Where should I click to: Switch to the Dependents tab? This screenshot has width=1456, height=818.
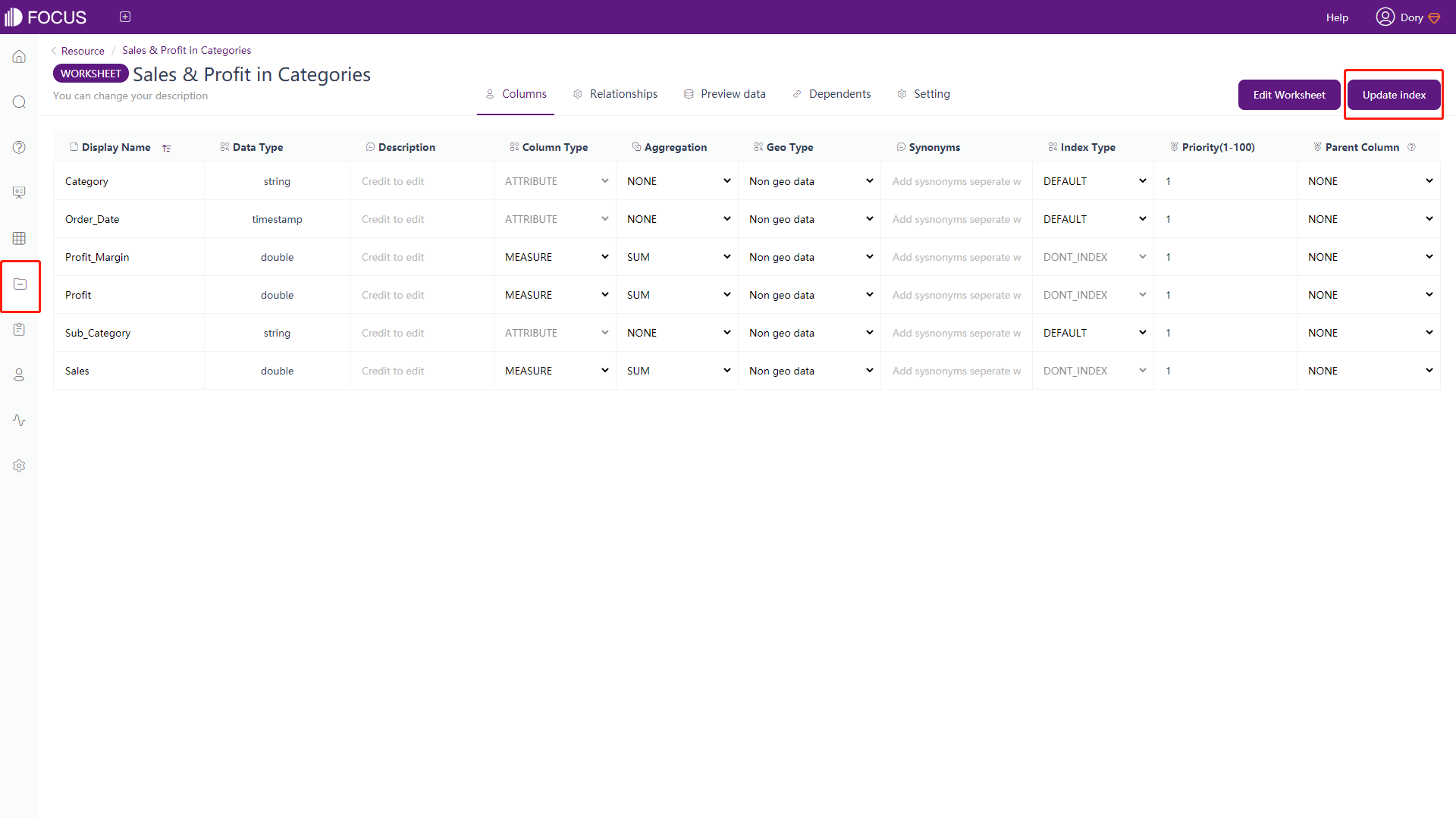(831, 94)
